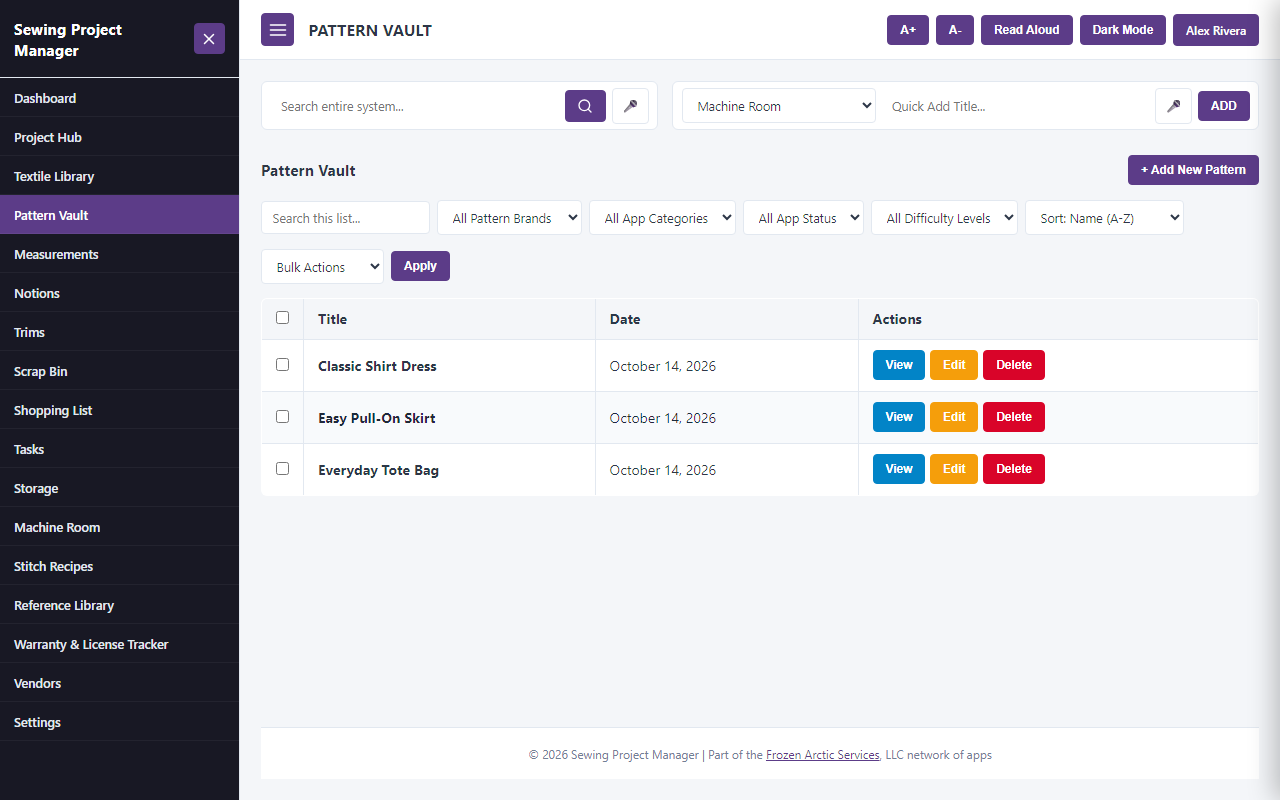The height and width of the screenshot is (800, 1280).
Task: Edit the Easy Pull-On Skirt pattern
Action: tap(954, 417)
